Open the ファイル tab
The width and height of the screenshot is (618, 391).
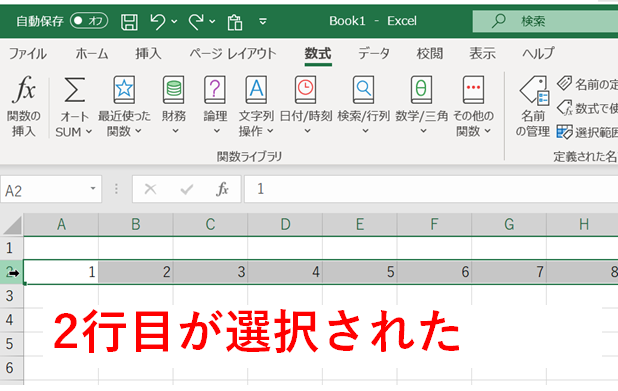tap(28, 53)
